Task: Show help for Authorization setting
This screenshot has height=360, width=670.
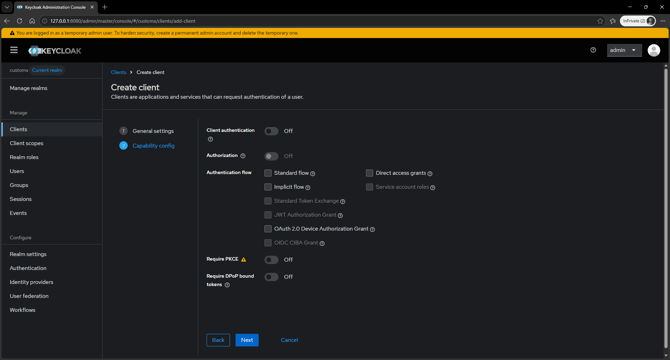Action: pyautogui.click(x=243, y=156)
